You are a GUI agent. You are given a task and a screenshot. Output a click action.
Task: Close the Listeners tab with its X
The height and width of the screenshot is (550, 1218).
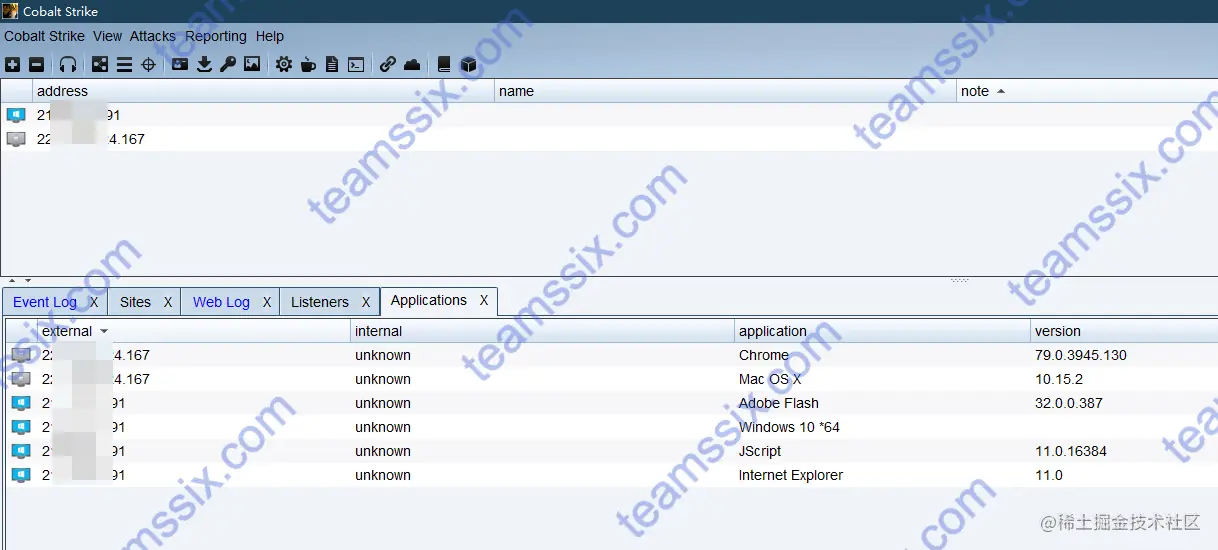[366, 302]
